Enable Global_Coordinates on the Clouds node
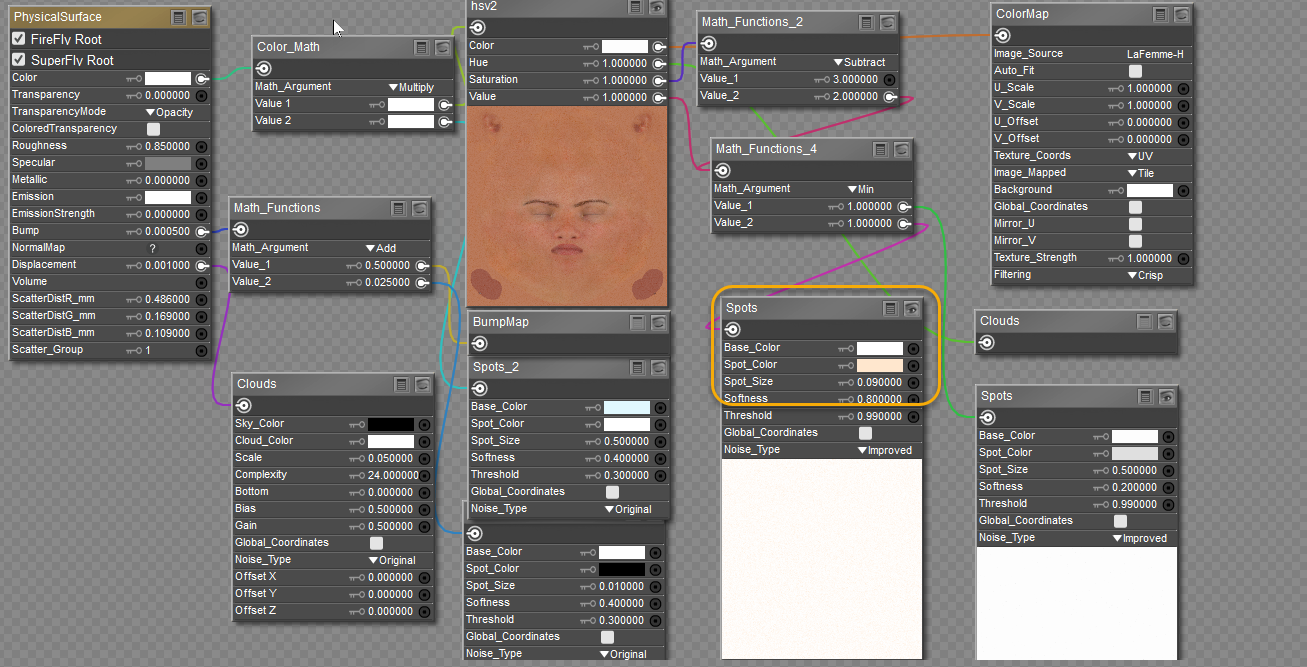Image resolution: width=1307 pixels, height=667 pixels. [376, 543]
